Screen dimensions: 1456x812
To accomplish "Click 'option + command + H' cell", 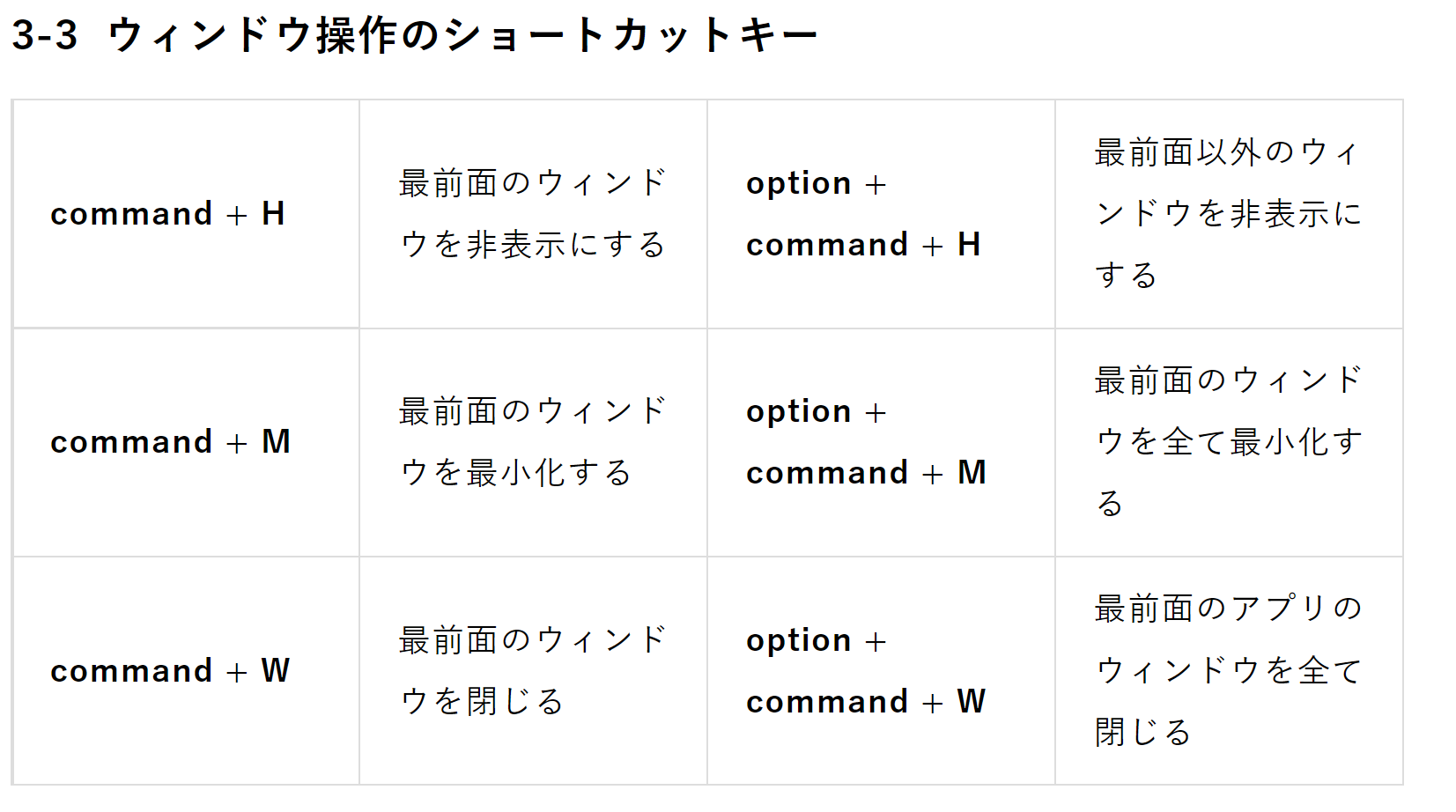I will tap(863, 214).
